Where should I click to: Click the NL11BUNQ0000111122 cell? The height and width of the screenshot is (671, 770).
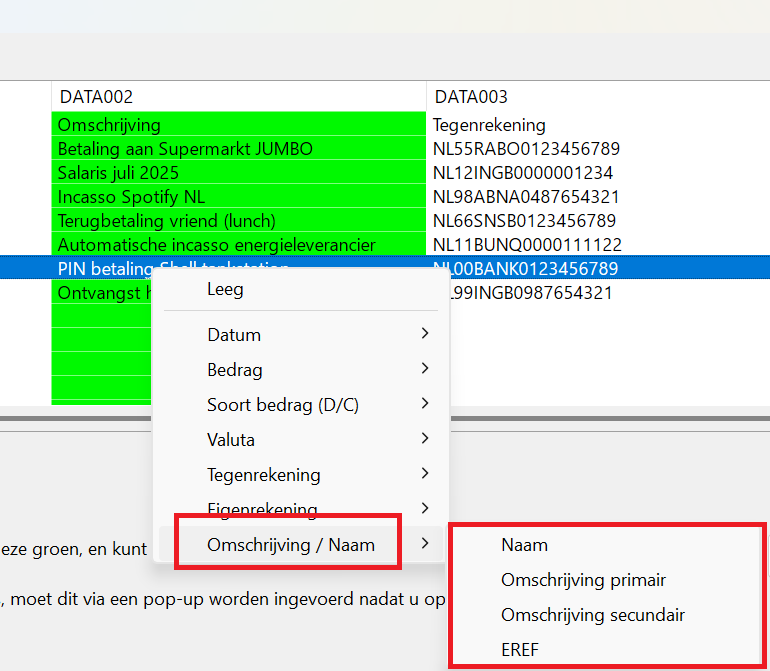tap(598, 245)
